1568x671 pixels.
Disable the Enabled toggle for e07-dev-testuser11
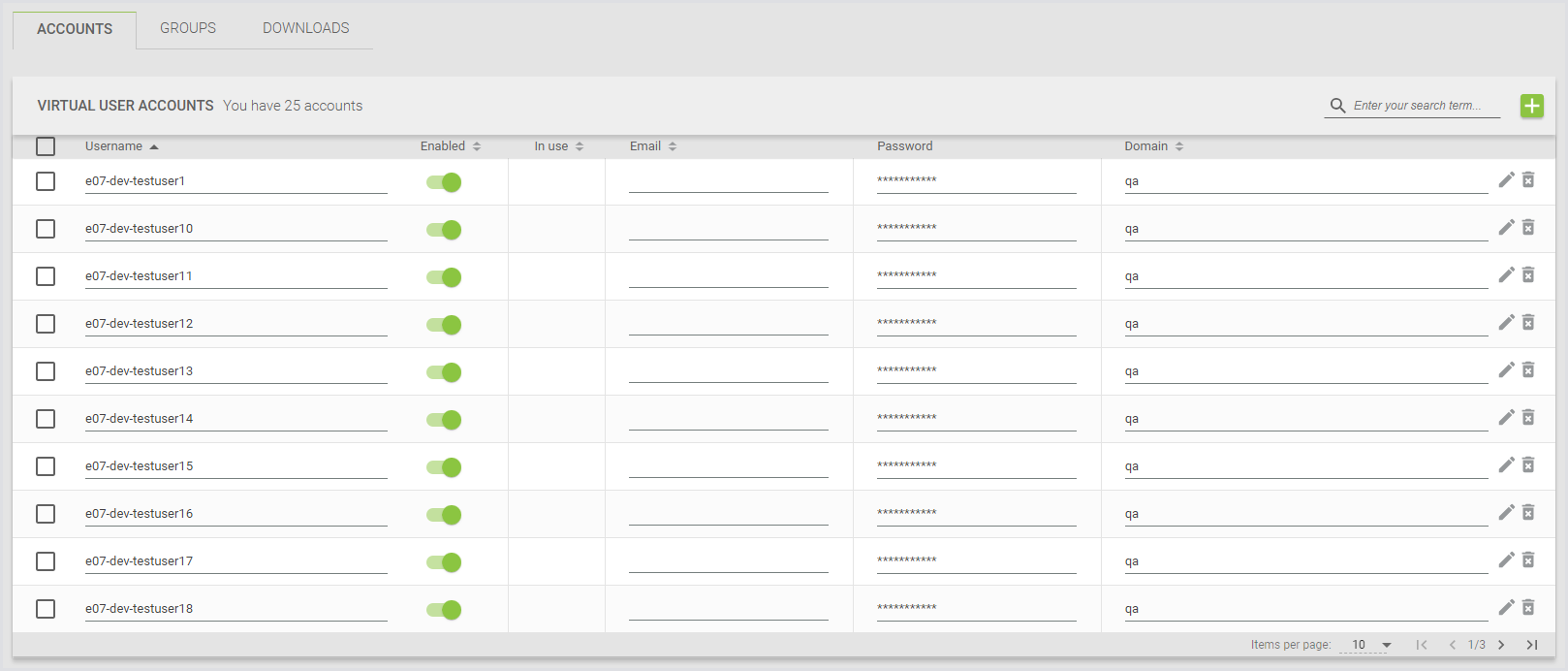pos(444,277)
